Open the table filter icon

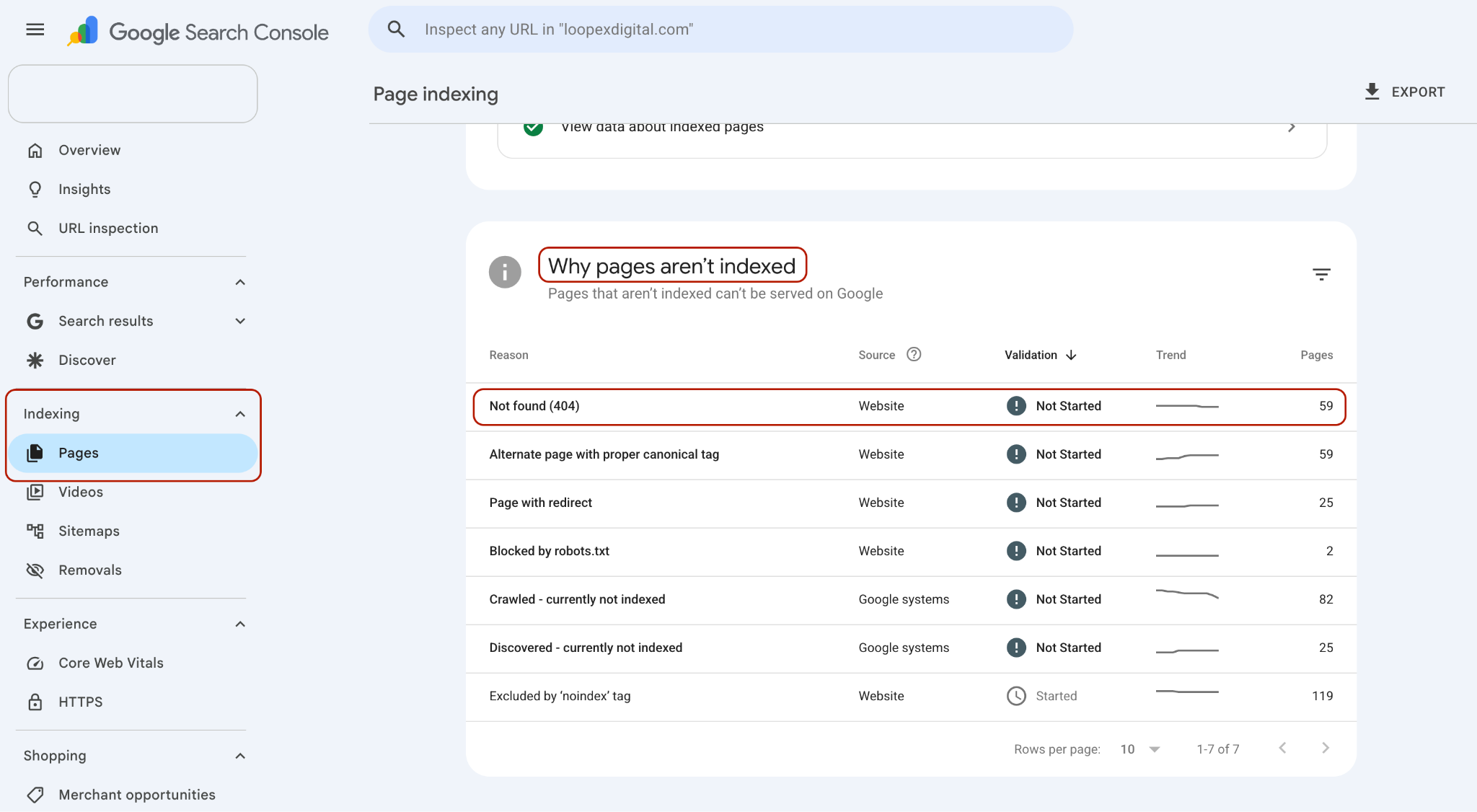tap(1321, 274)
